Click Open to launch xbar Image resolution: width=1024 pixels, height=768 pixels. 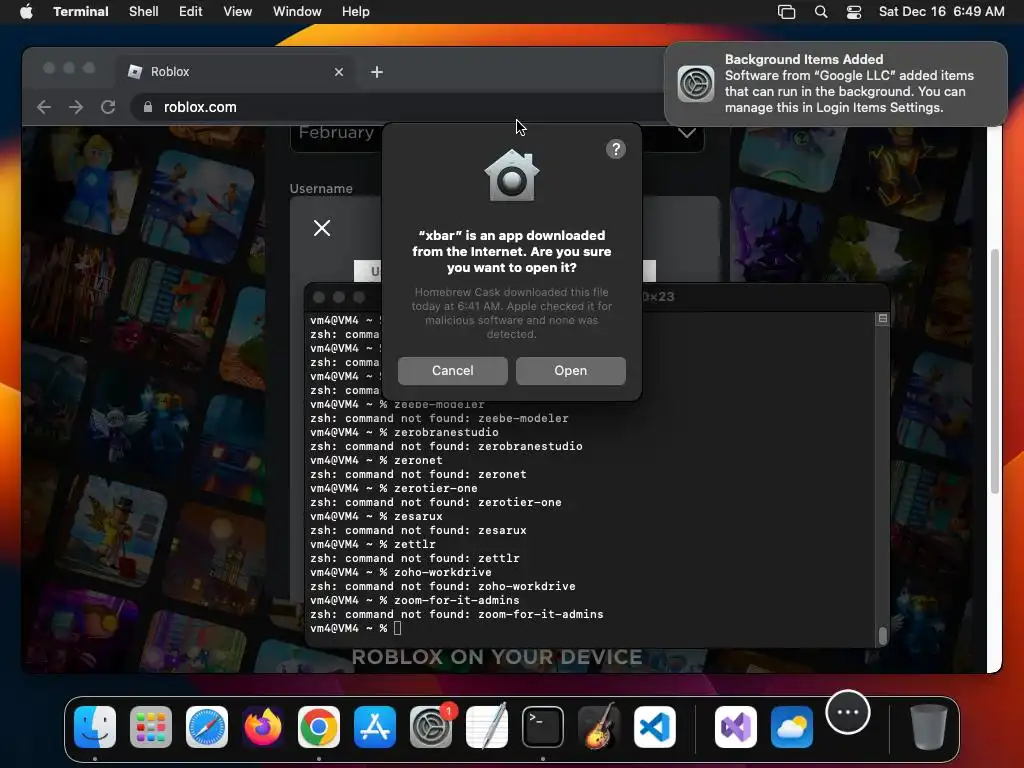click(571, 370)
